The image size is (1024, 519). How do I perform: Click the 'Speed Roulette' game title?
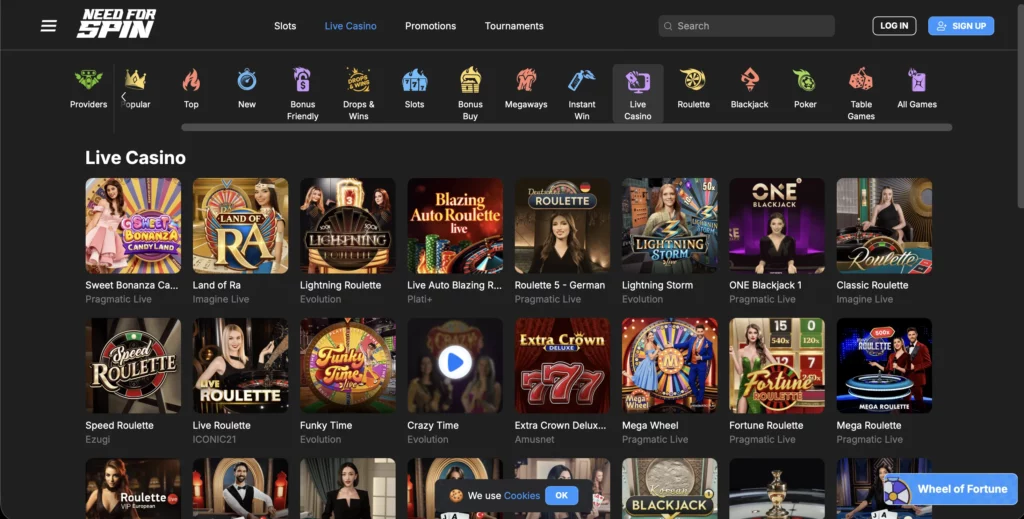coord(120,425)
